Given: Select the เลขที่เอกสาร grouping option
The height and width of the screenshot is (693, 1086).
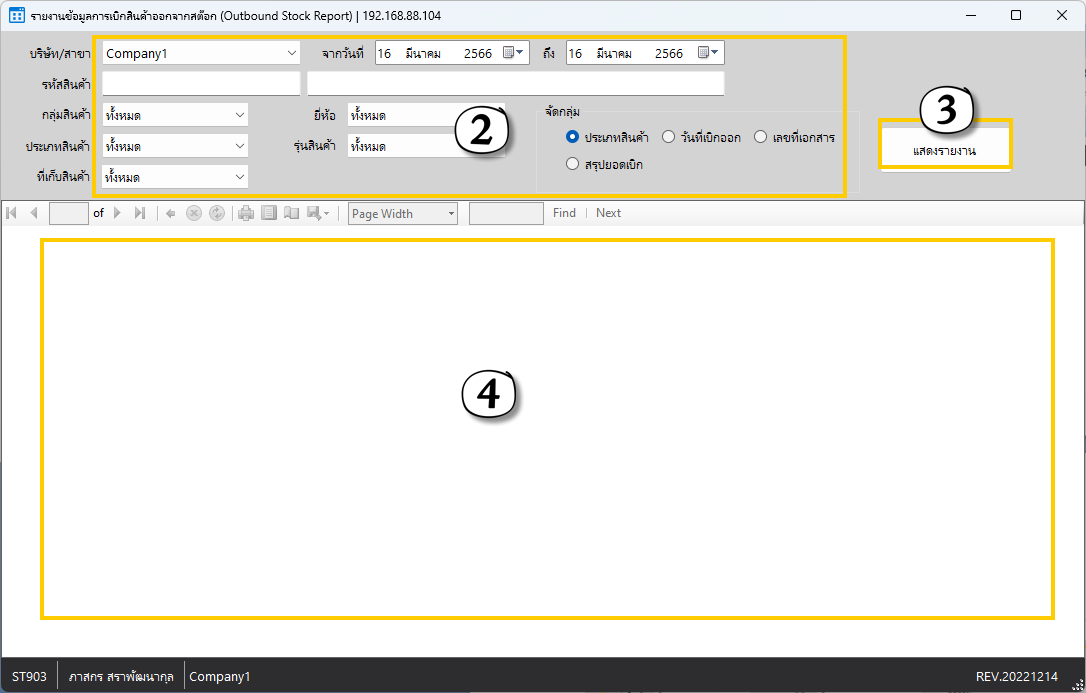Looking at the screenshot, I should (x=761, y=137).
